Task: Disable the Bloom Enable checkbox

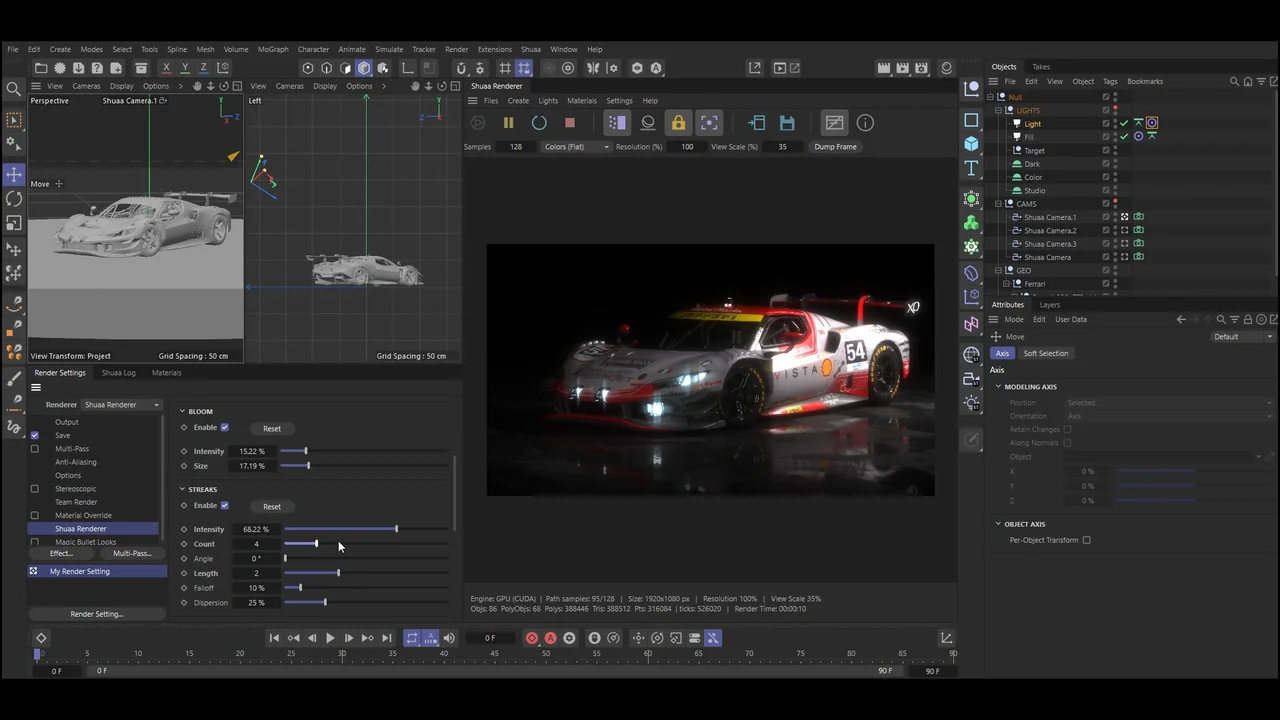Action: (x=224, y=427)
